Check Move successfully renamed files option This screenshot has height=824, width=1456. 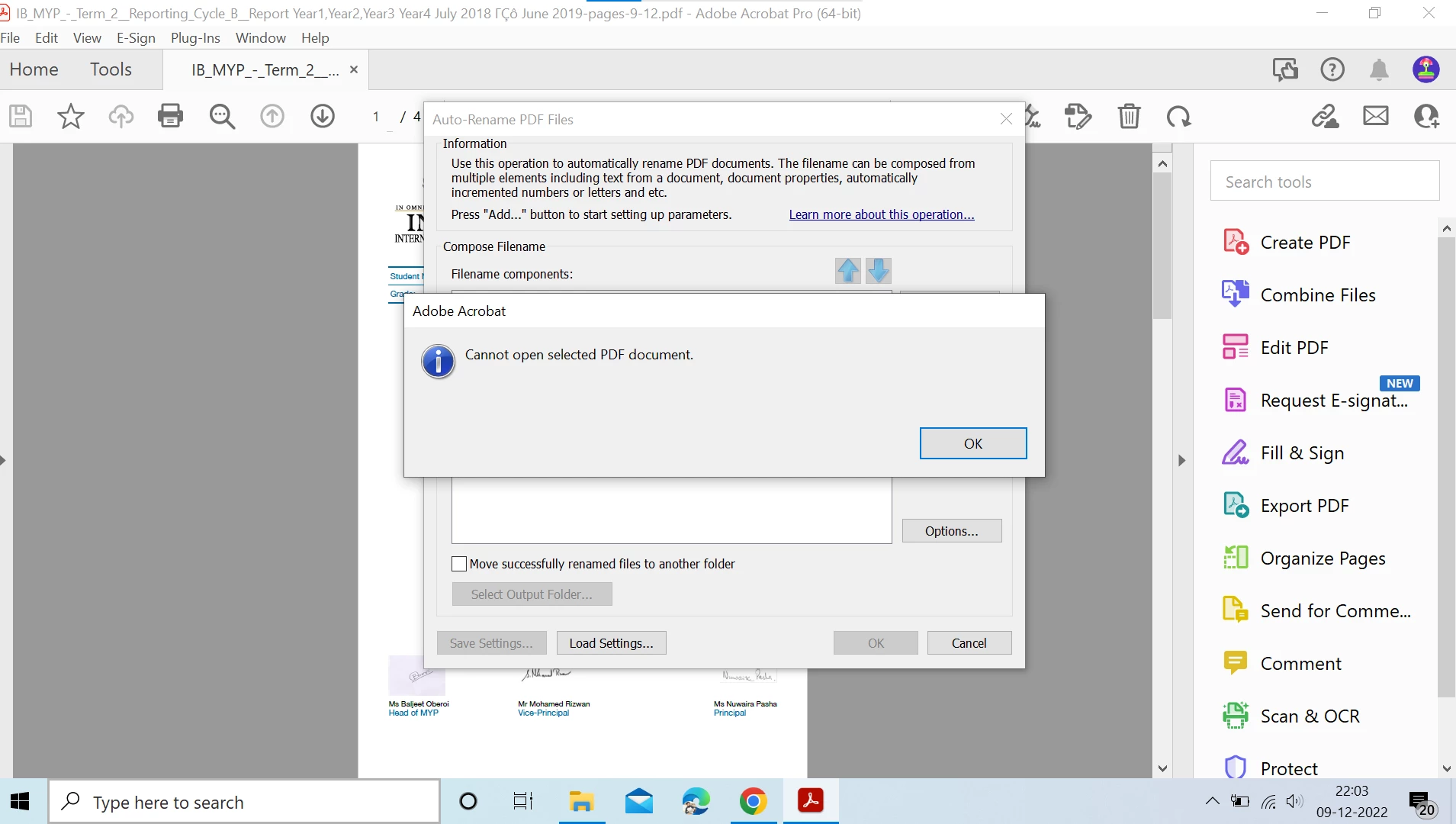coord(459,564)
